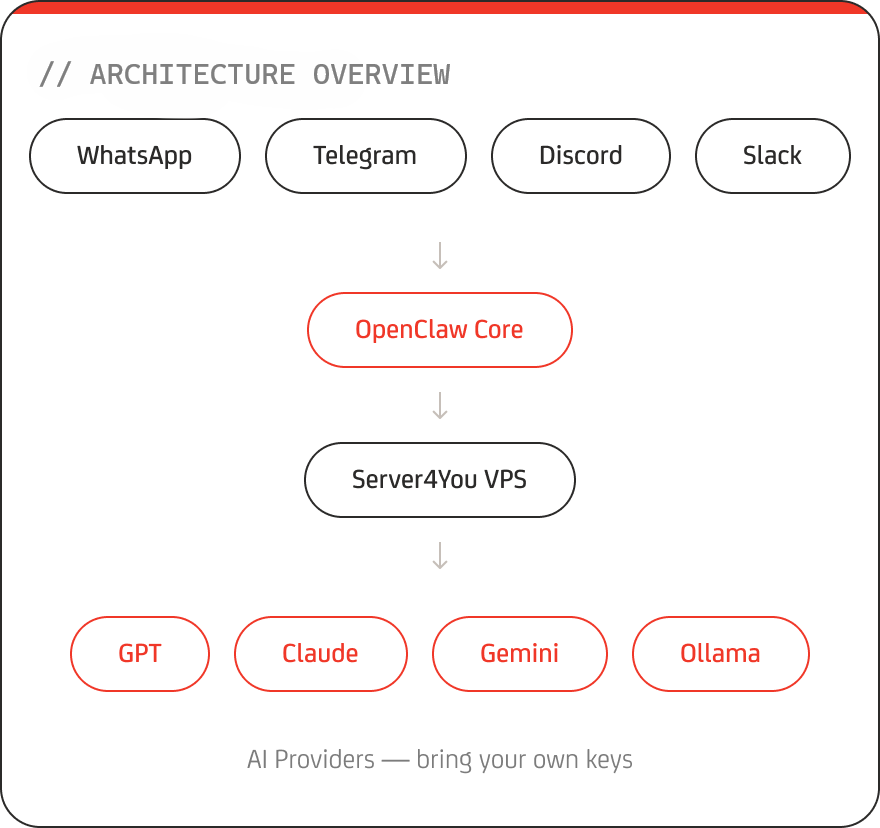Select the Telegram channel pill
Image resolution: width=880 pixels, height=828 pixels.
coord(365,156)
